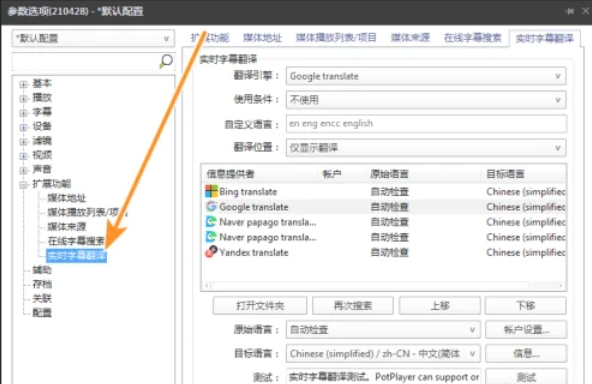The width and height of the screenshot is (592, 384).
Task: Click the 自定义语言 input field
Action: point(426,124)
